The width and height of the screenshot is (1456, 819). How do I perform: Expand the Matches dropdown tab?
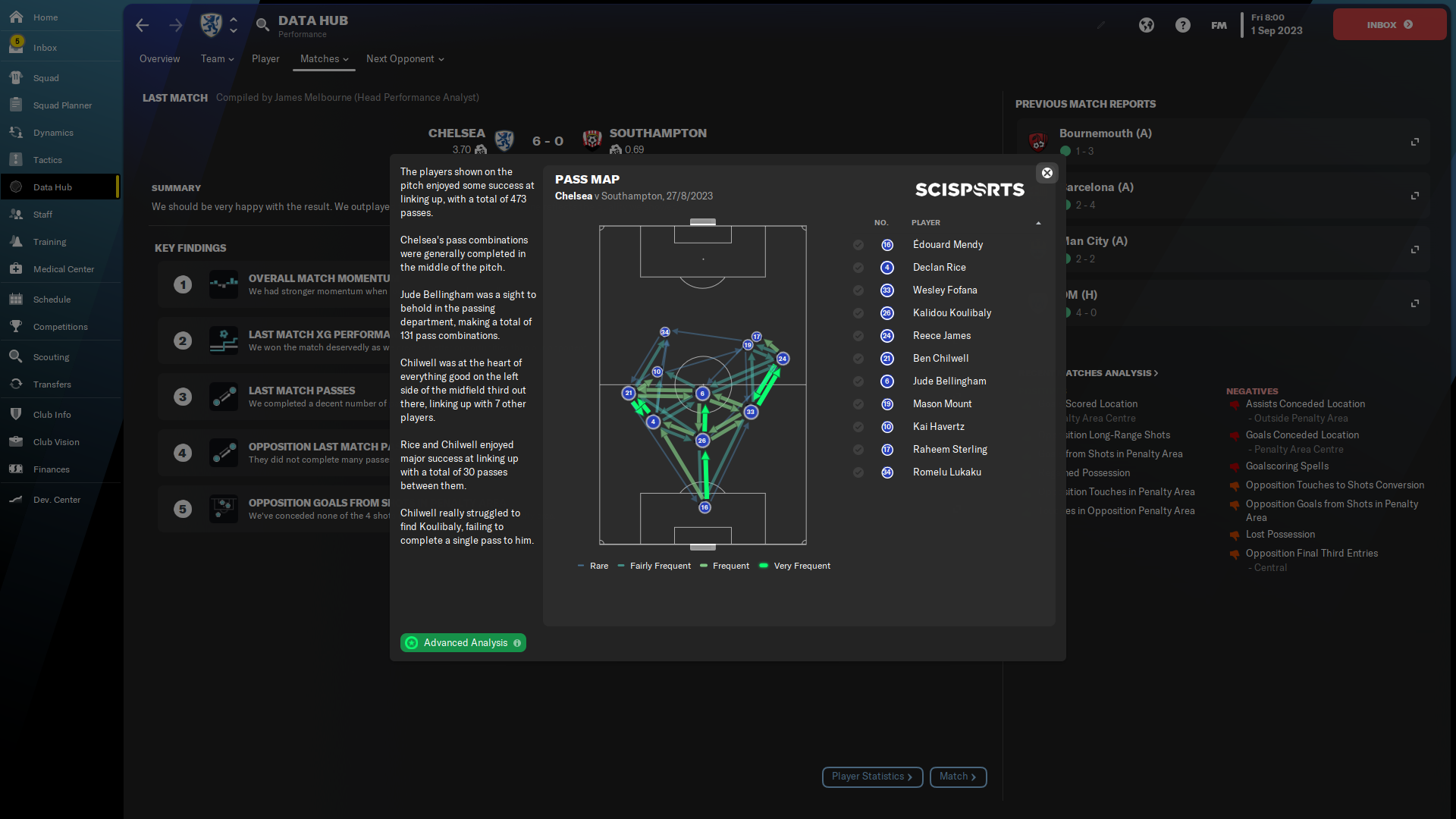324,59
